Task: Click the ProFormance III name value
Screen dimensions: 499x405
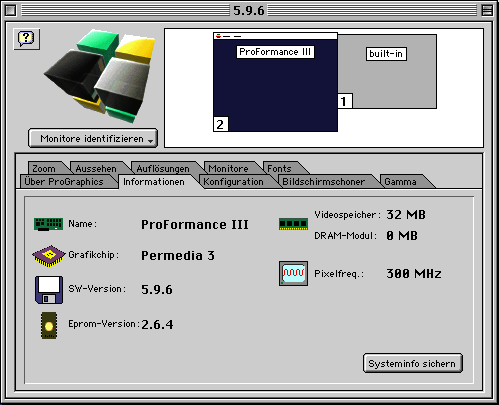Action: (195, 225)
